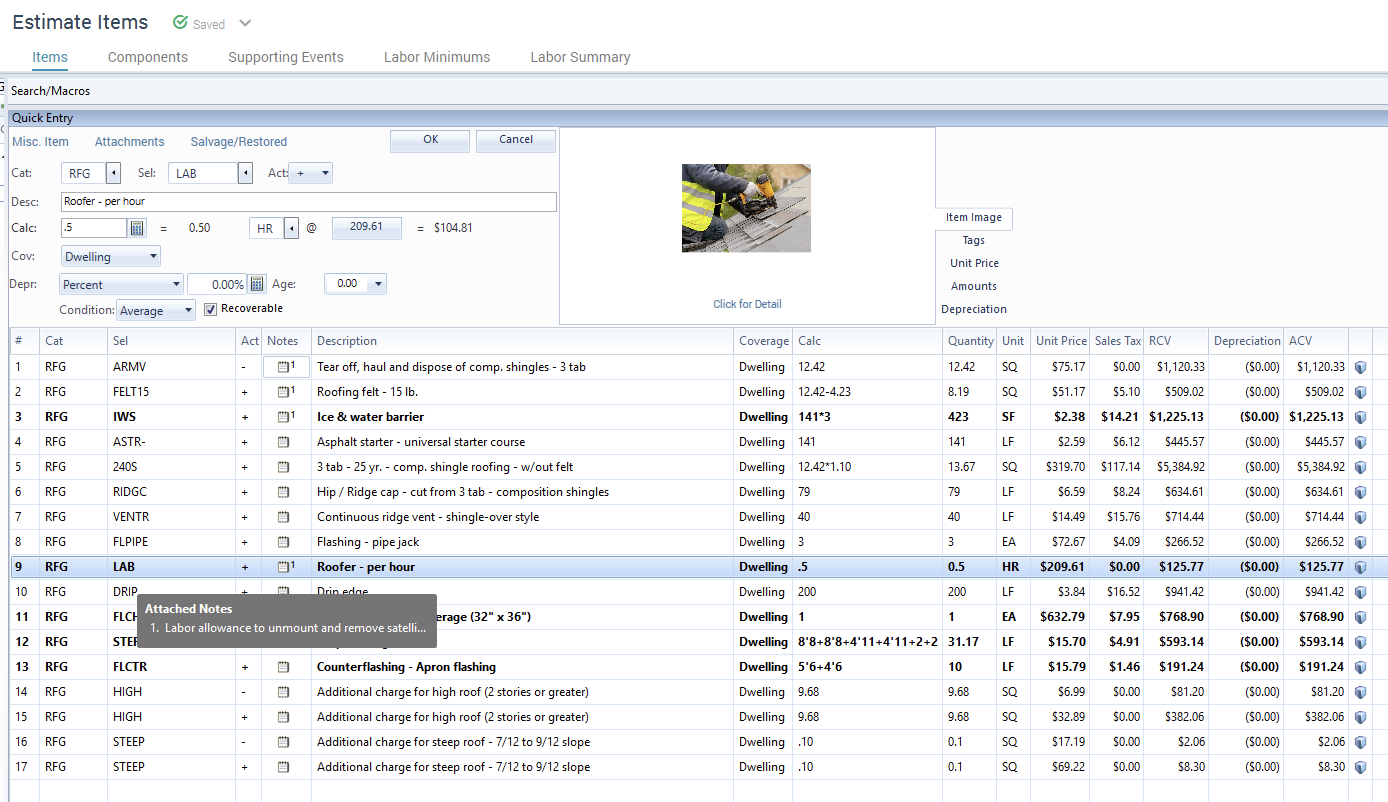The height and width of the screenshot is (802, 1388).
Task: Expand the Act dropdown
Action: point(324,174)
